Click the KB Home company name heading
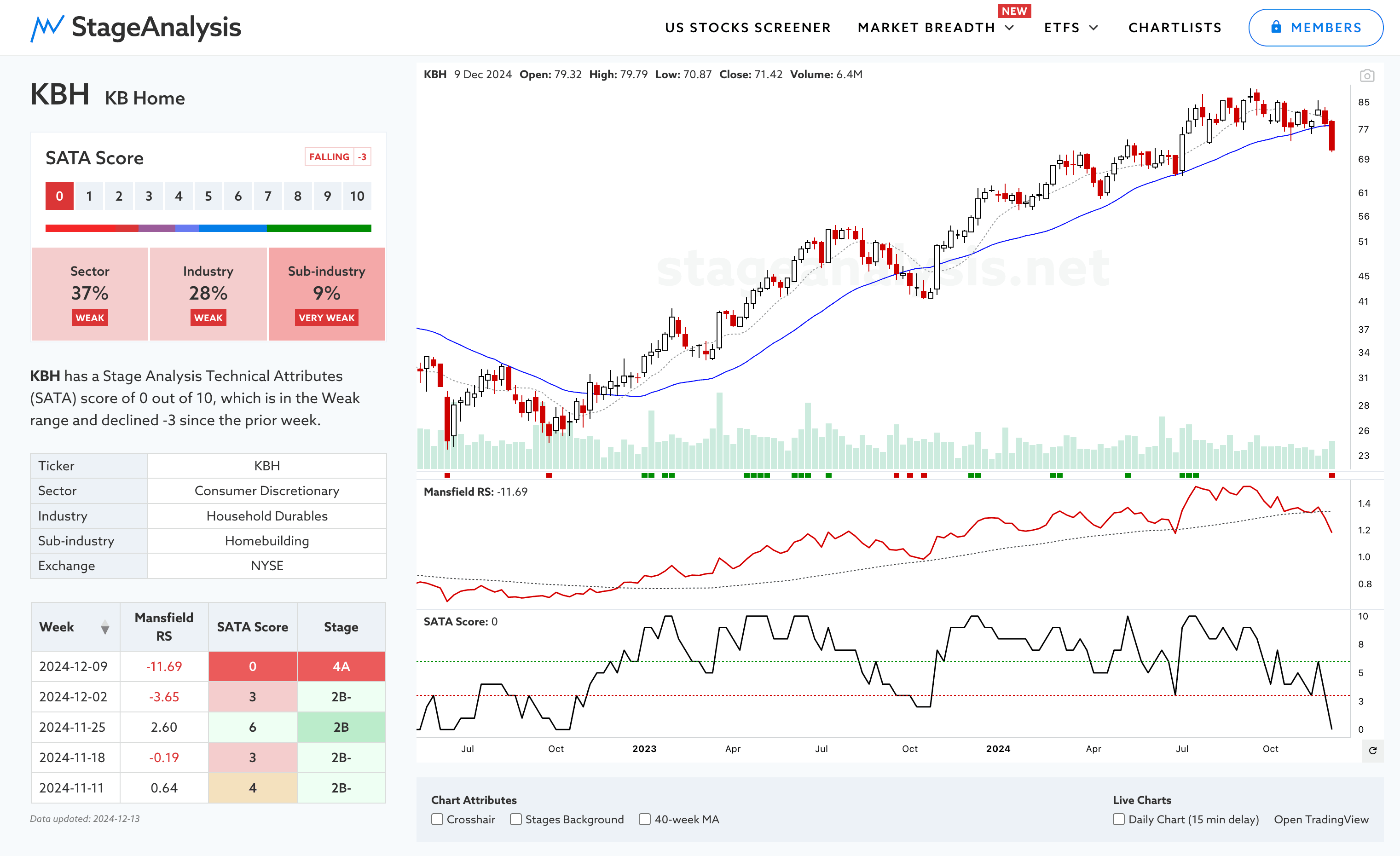 point(145,98)
